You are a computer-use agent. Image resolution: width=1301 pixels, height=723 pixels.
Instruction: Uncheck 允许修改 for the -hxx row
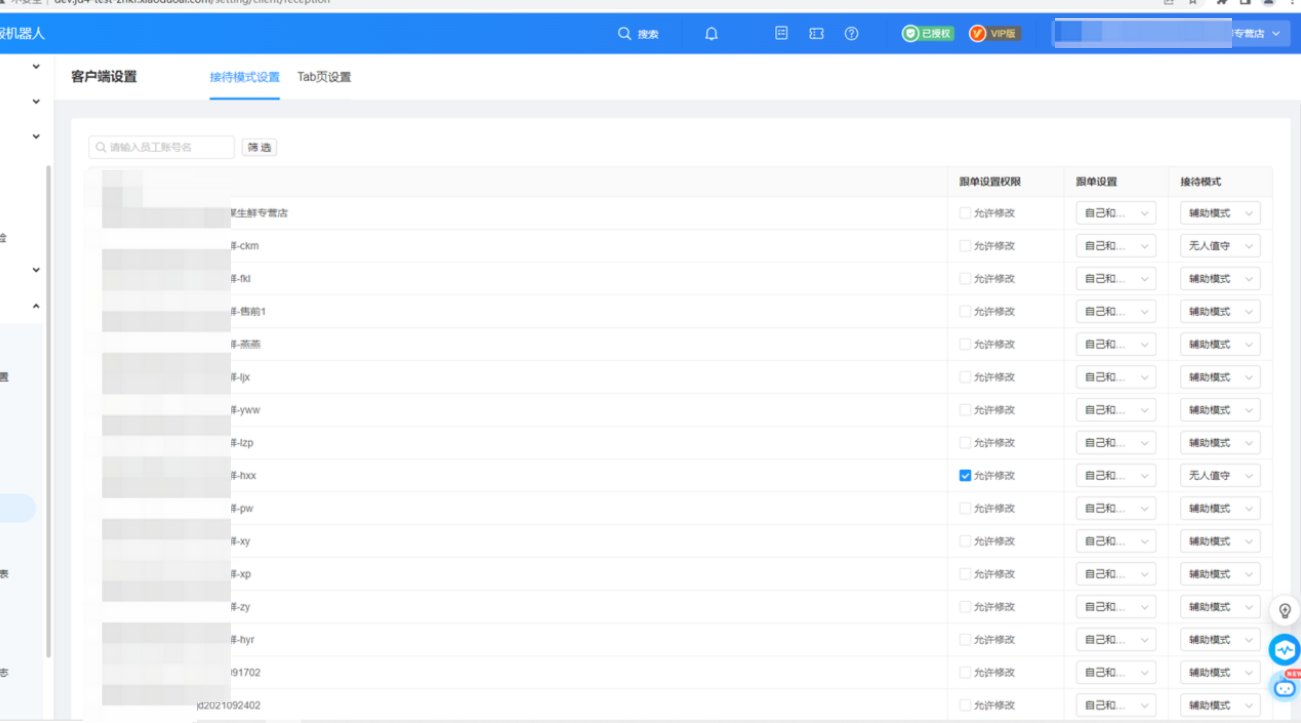pyautogui.click(x=965, y=476)
